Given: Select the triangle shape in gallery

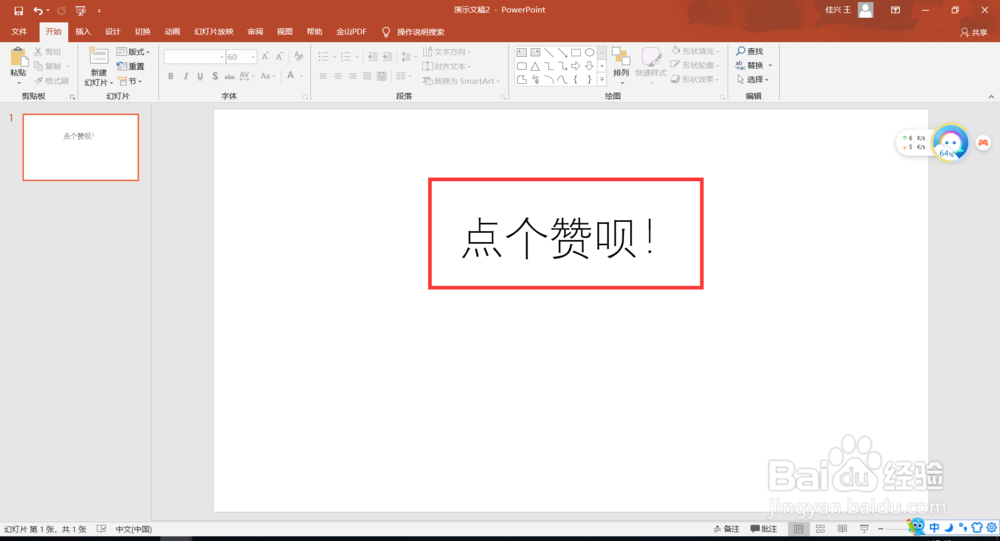Looking at the screenshot, I should 535,66.
